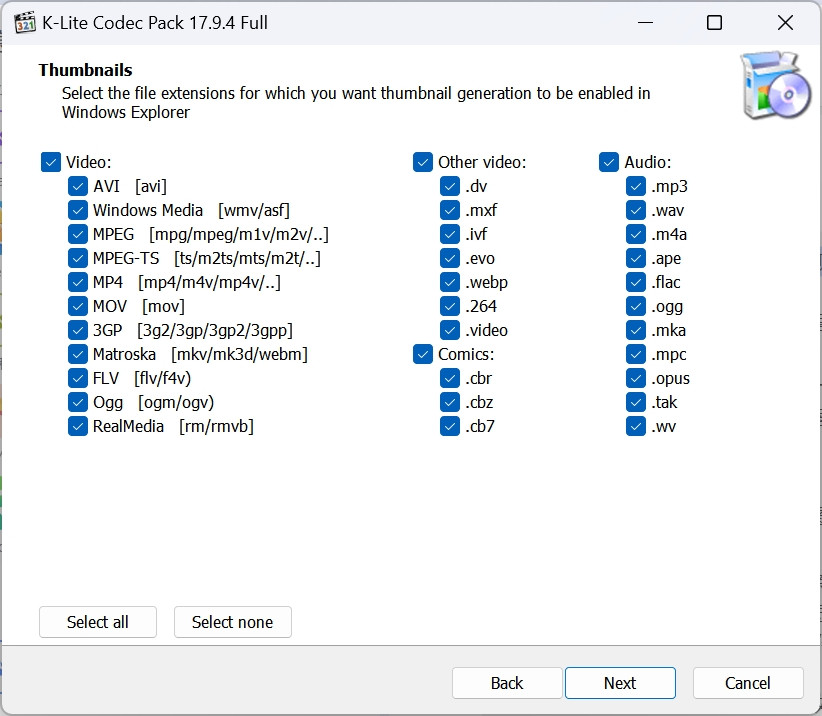Click the installer disc box icon
The width and height of the screenshot is (822, 716).
(775, 86)
